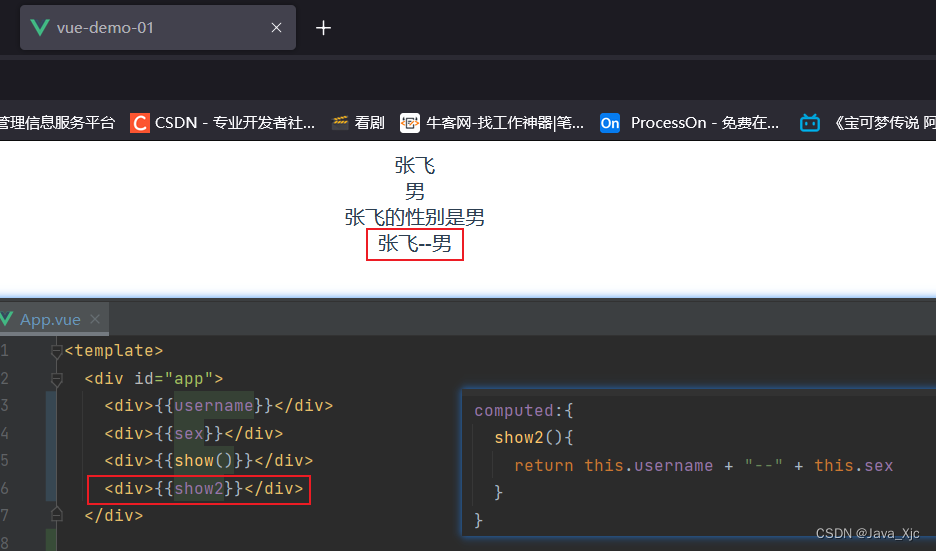Open the 牛客网 bookmark
The height and width of the screenshot is (551, 936).
coord(492,123)
